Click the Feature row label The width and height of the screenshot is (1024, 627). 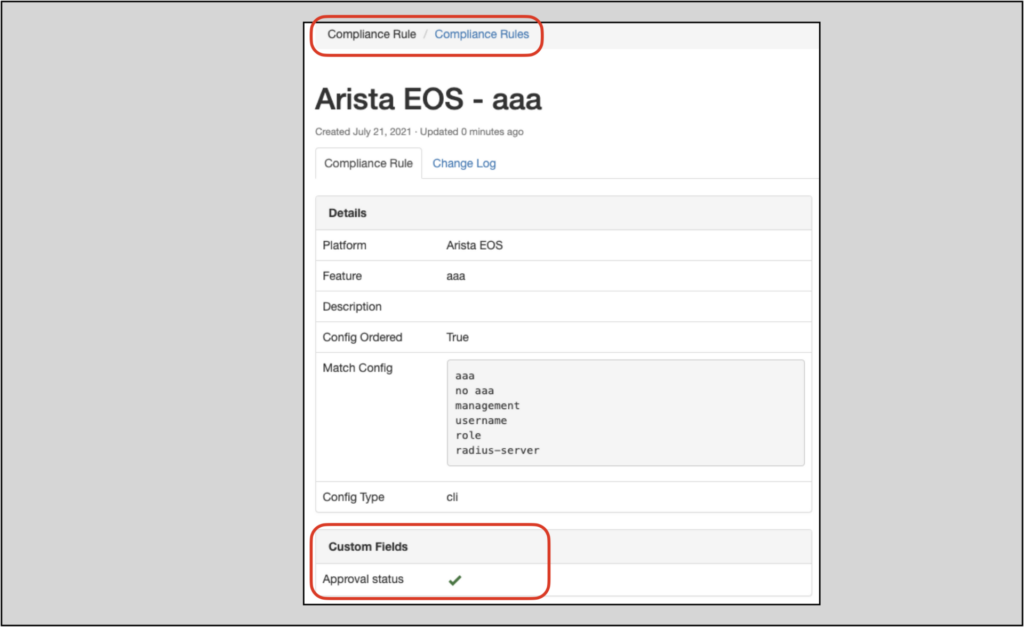(x=342, y=276)
